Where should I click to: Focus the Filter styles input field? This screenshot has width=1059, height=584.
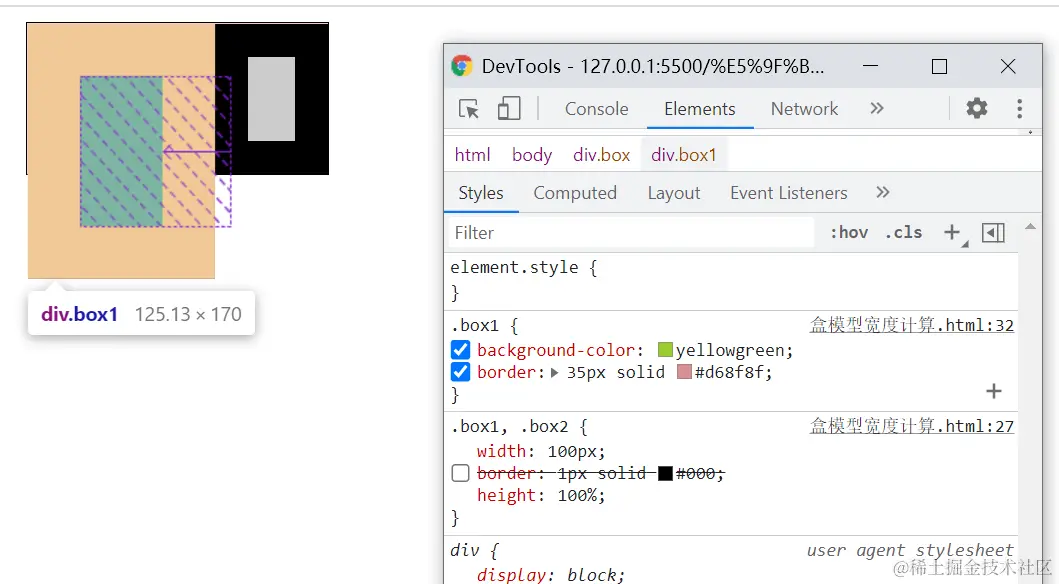[x=631, y=233]
